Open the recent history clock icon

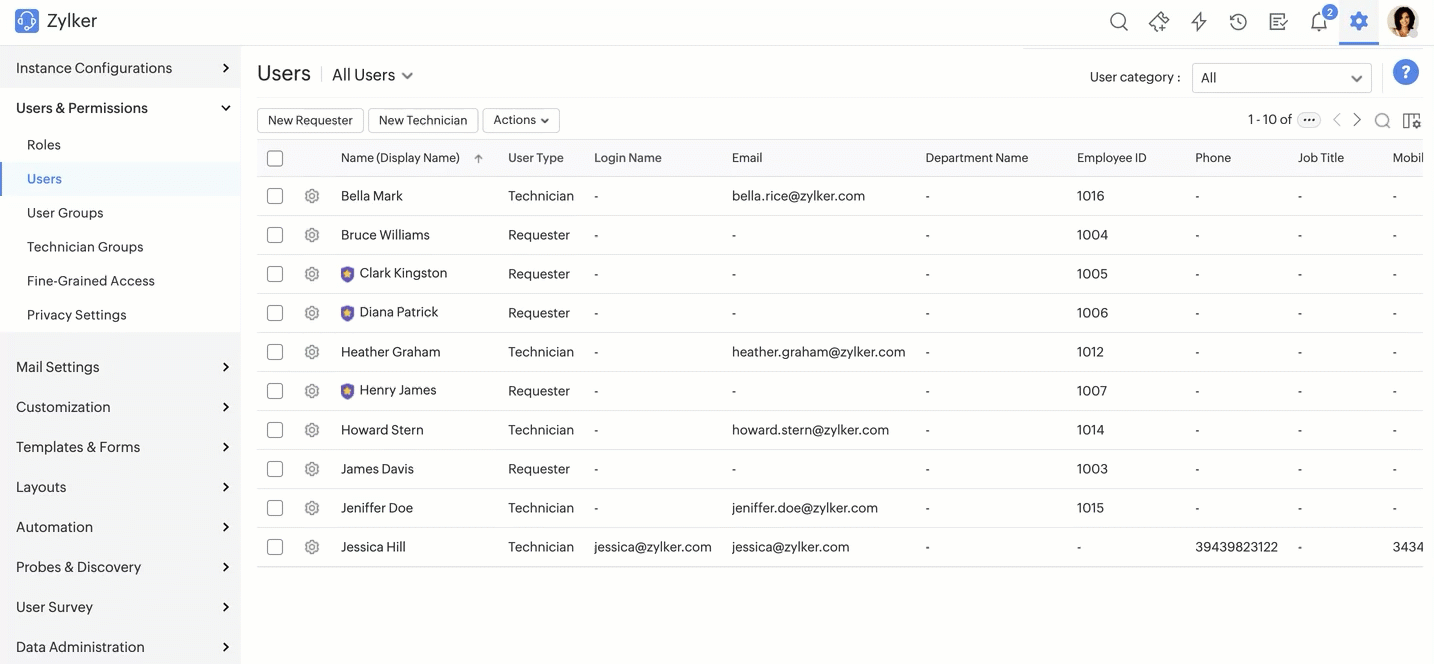[1238, 22]
